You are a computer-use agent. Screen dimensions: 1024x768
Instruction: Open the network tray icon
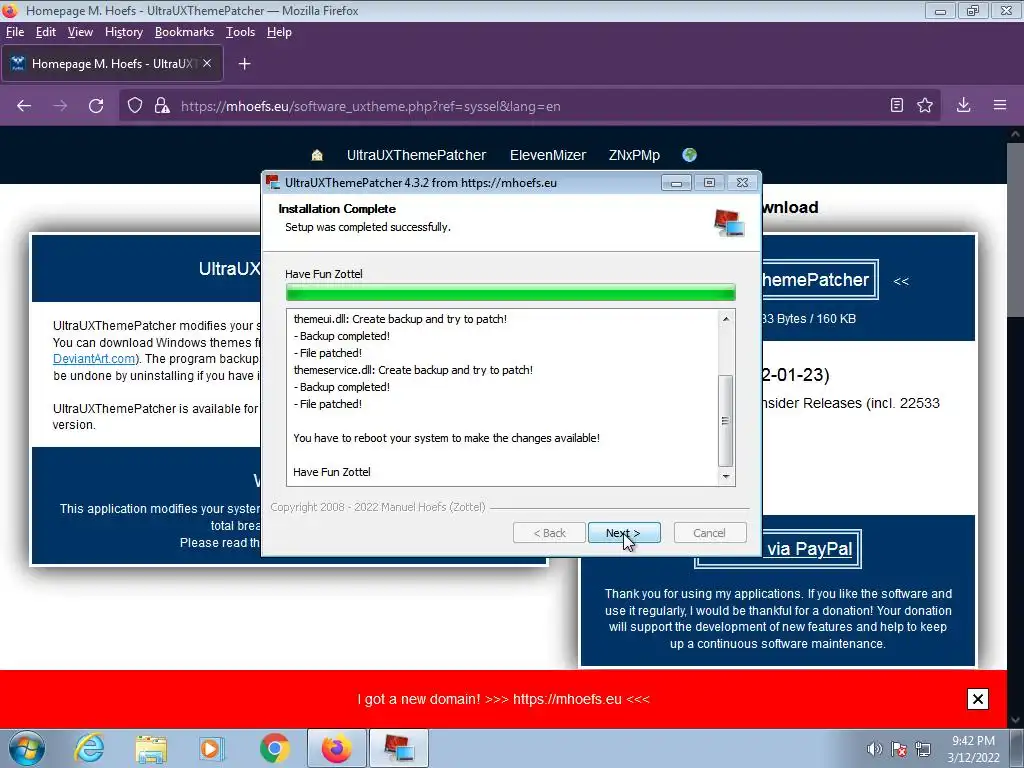(923, 749)
